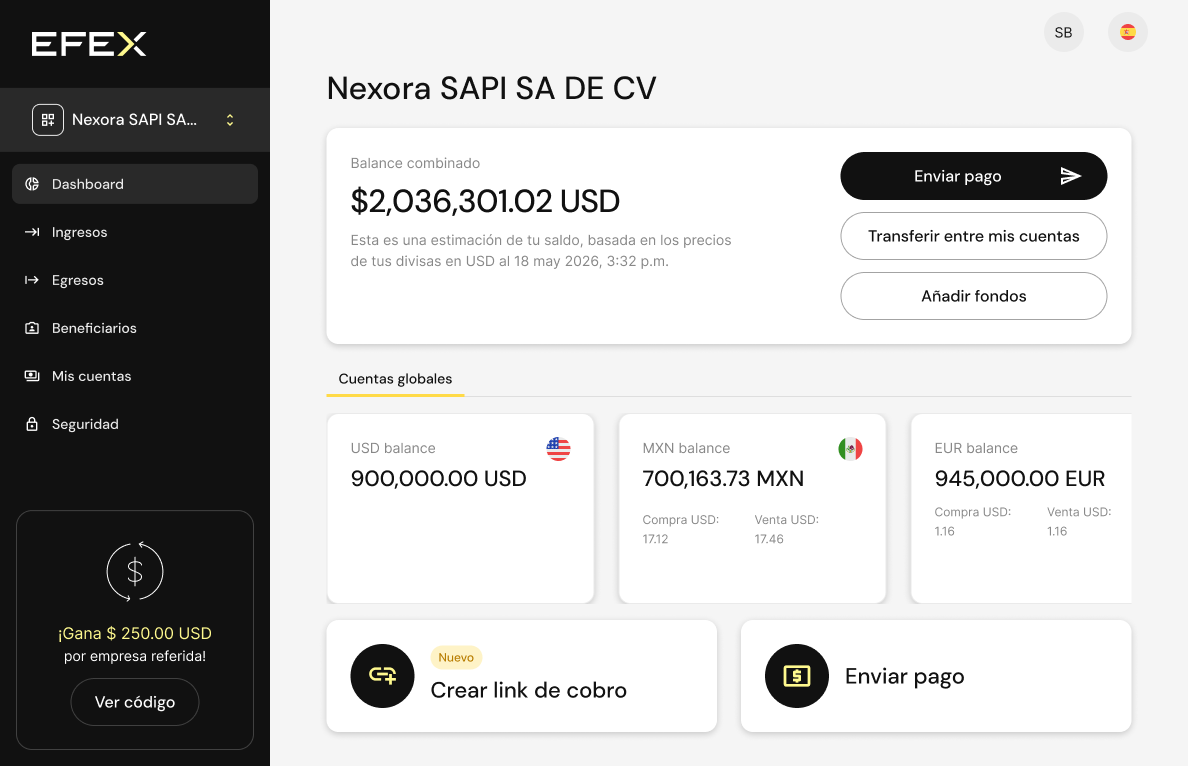
Task: Open the SB user avatar menu
Action: (x=1064, y=33)
